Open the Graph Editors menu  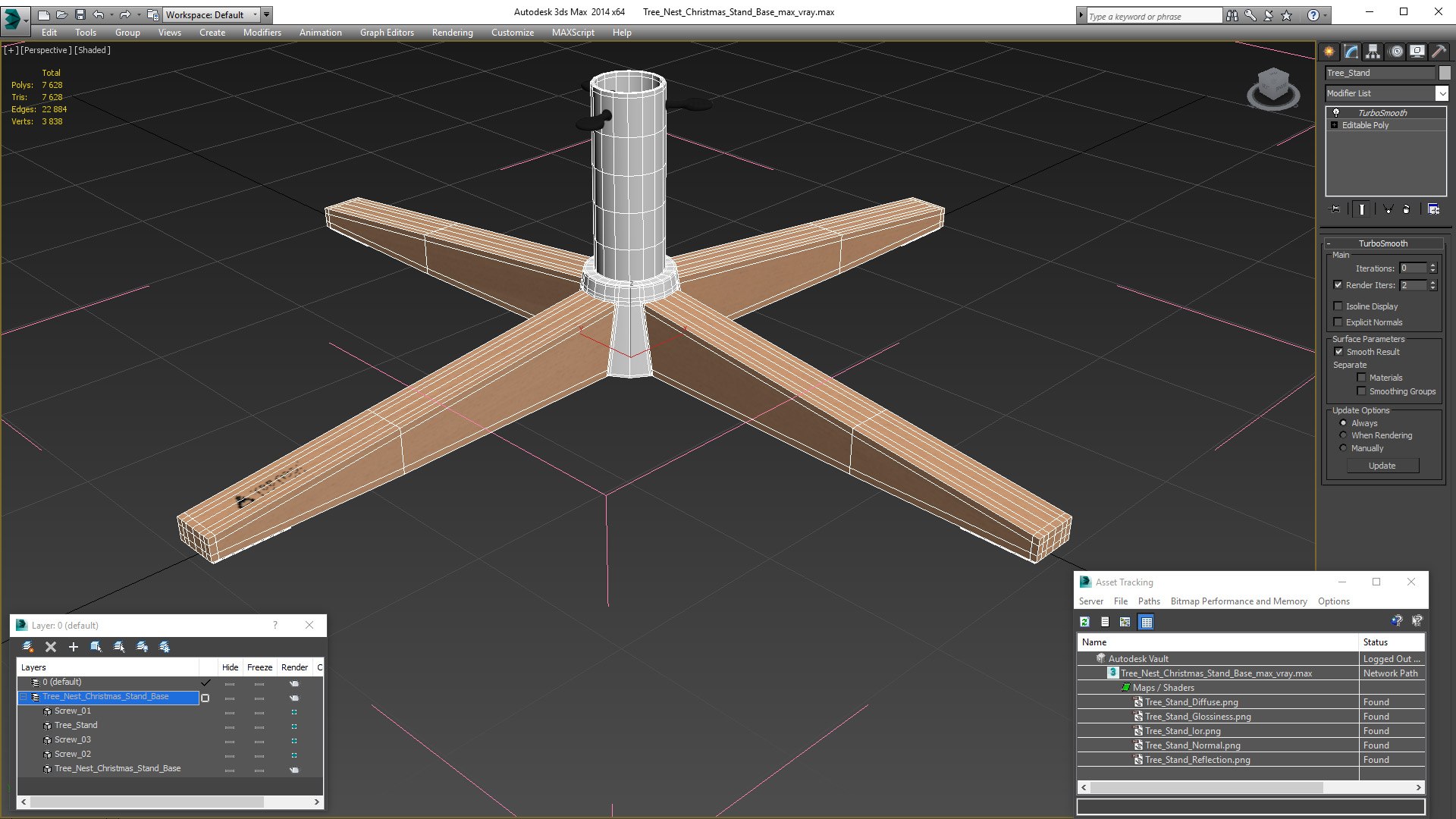387,33
